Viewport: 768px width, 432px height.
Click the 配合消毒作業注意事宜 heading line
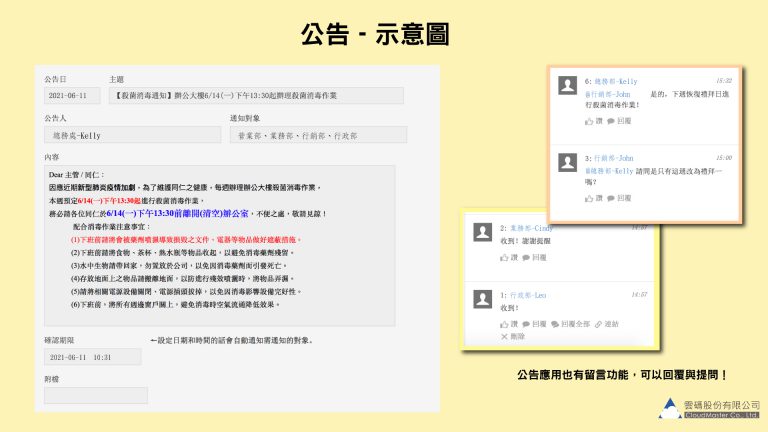112,227
